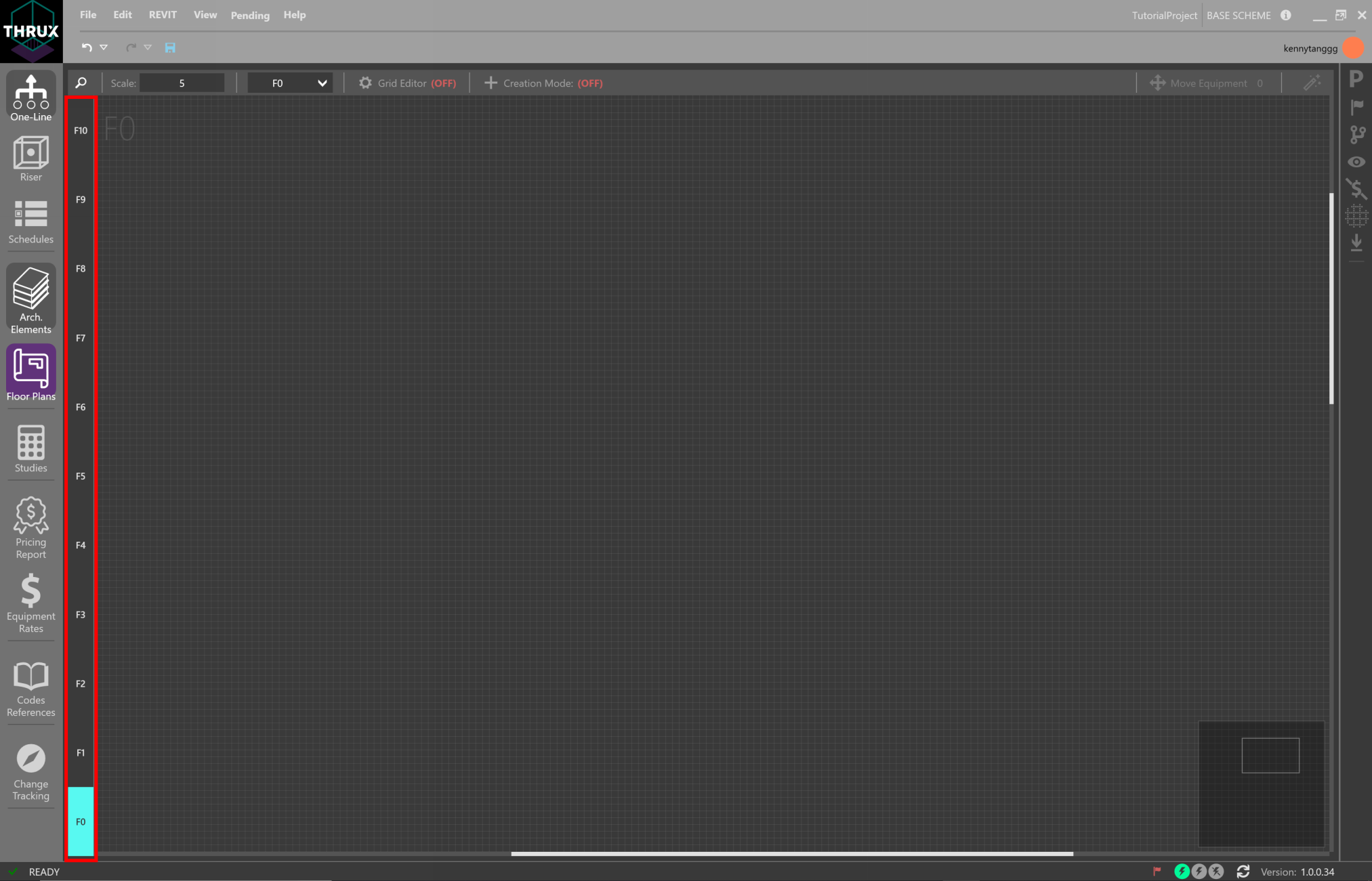Image resolution: width=1372 pixels, height=881 pixels.
Task: Open the F0 floor level dropdown
Action: [290, 83]
